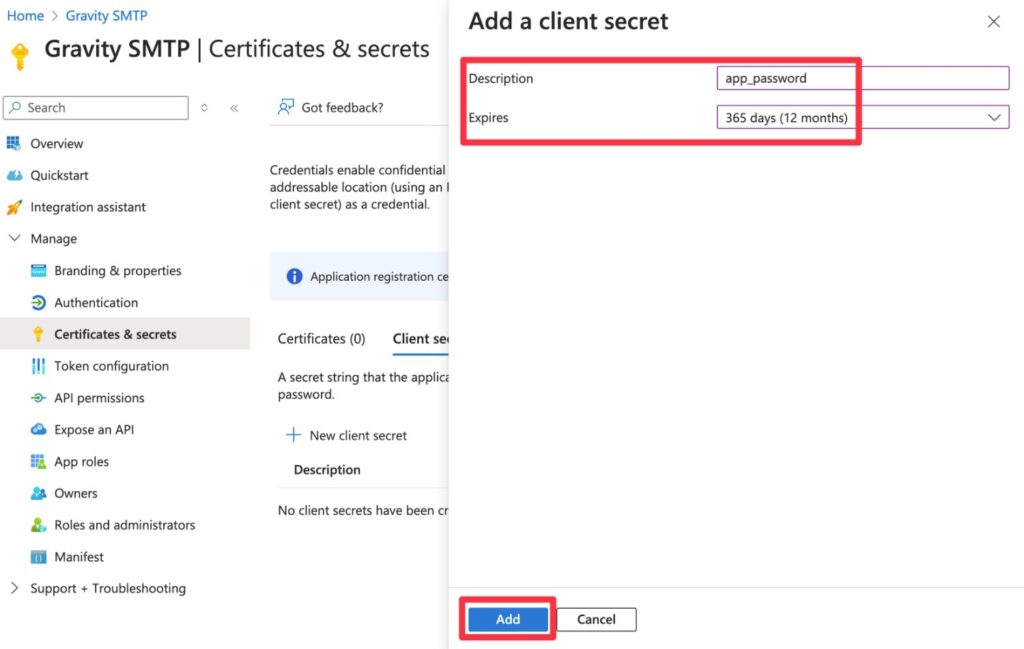The width and height of the screenshot is (1024, 649).
Task: Switch to the Certificates (0) tab
Action: tap(321, 339)
